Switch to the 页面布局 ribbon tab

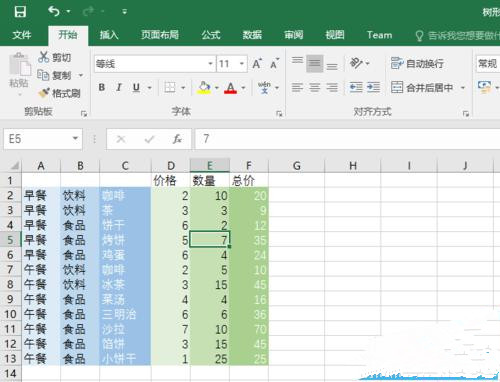click(160, 35)
